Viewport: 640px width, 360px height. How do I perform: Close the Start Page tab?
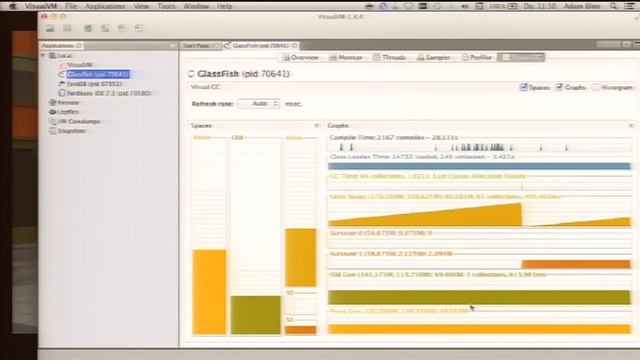216,45
